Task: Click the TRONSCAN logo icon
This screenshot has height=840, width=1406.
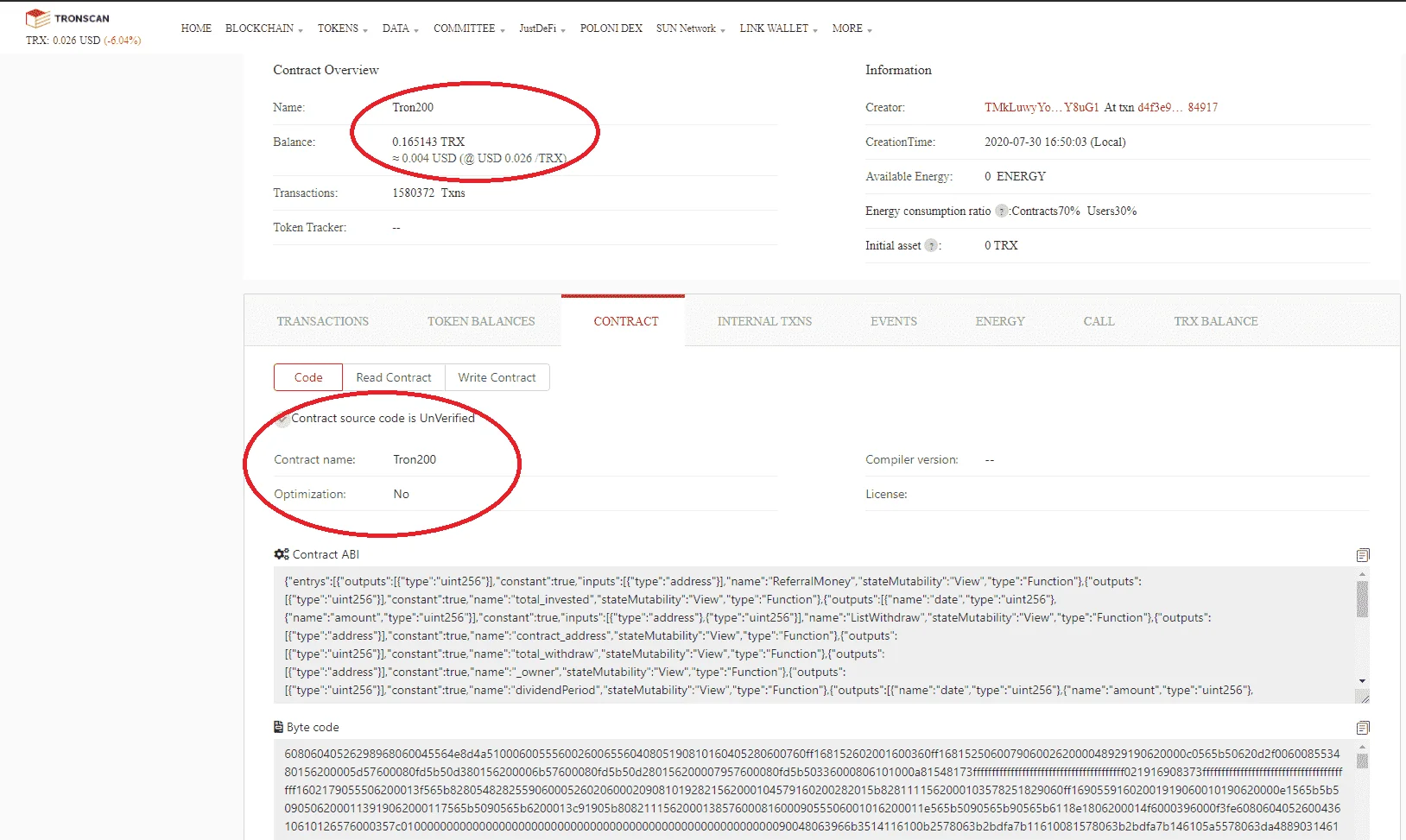Action: point(38,17)
